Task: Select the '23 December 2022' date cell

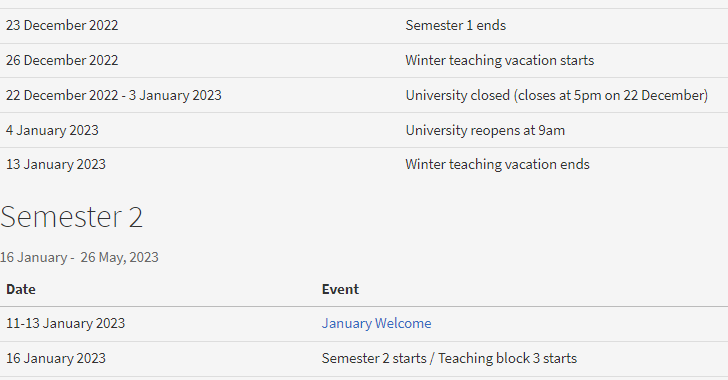Action: [62, 25]
